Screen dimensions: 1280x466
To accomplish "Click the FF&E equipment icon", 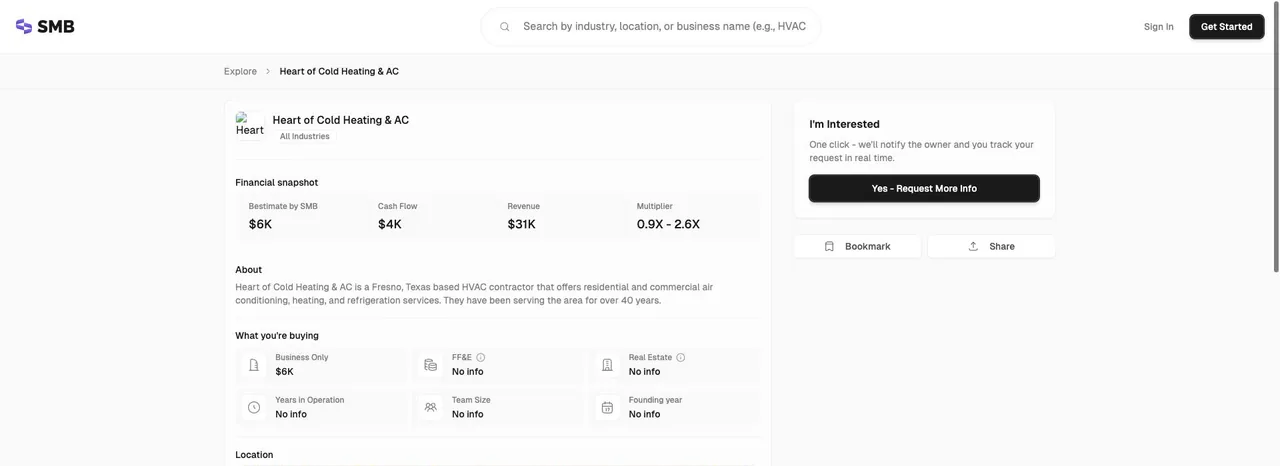I will [x=430, y=365].
